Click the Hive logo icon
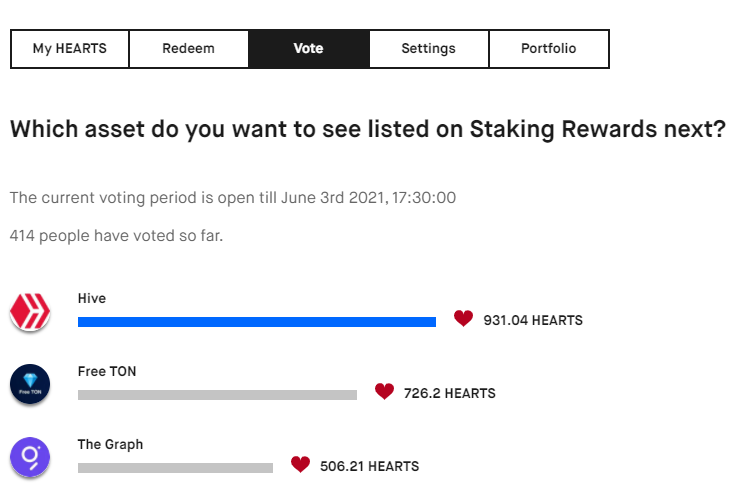 [30, 311]
